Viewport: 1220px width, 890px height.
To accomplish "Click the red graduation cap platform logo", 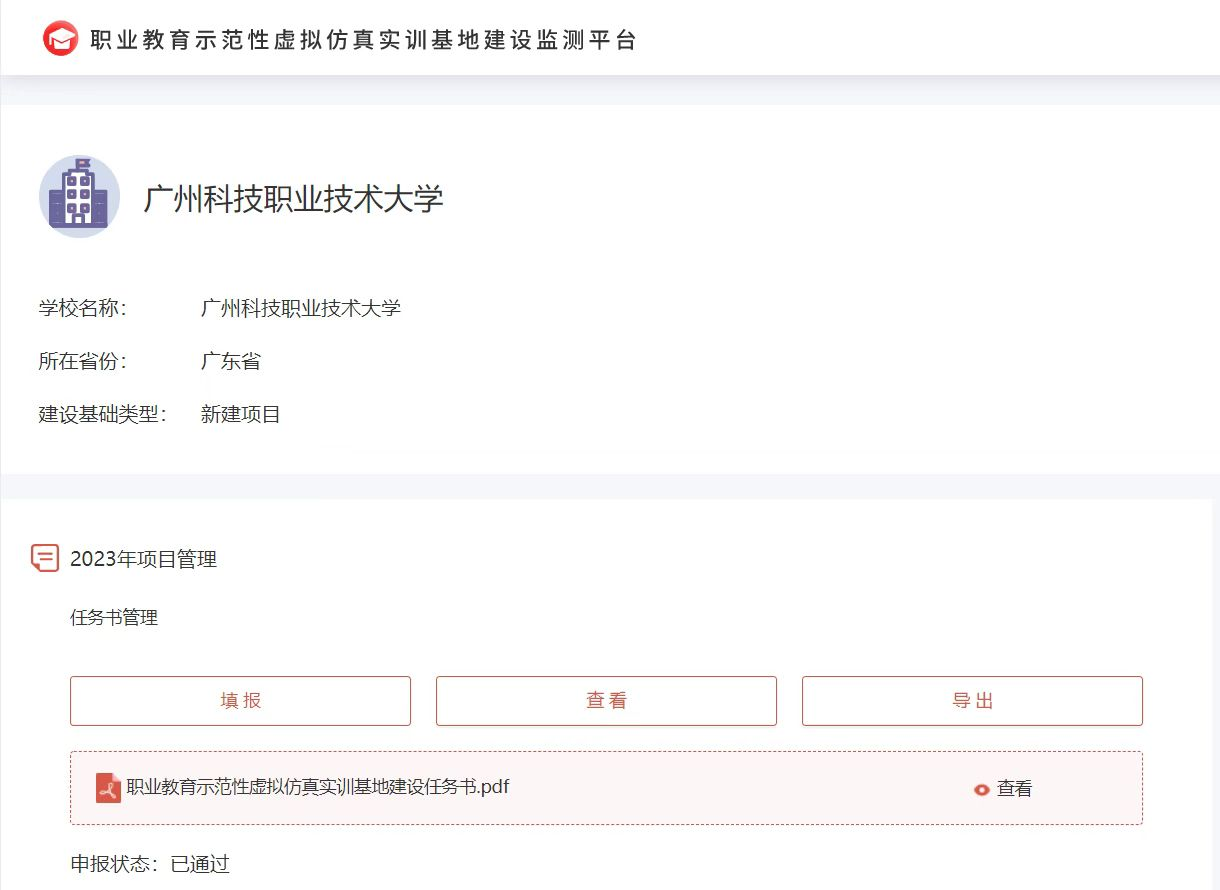I will click(x=60, y=39).
